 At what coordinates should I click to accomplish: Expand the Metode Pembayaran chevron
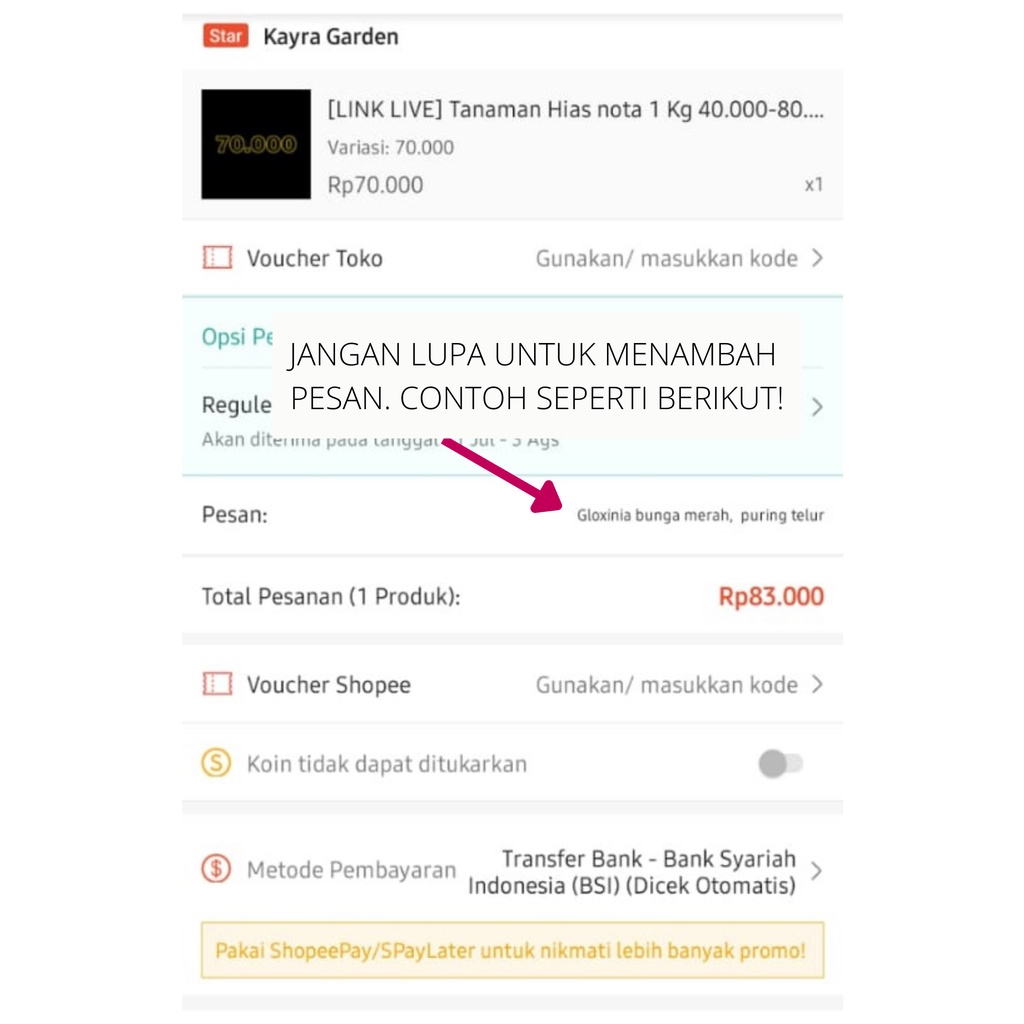pos(816,871)
